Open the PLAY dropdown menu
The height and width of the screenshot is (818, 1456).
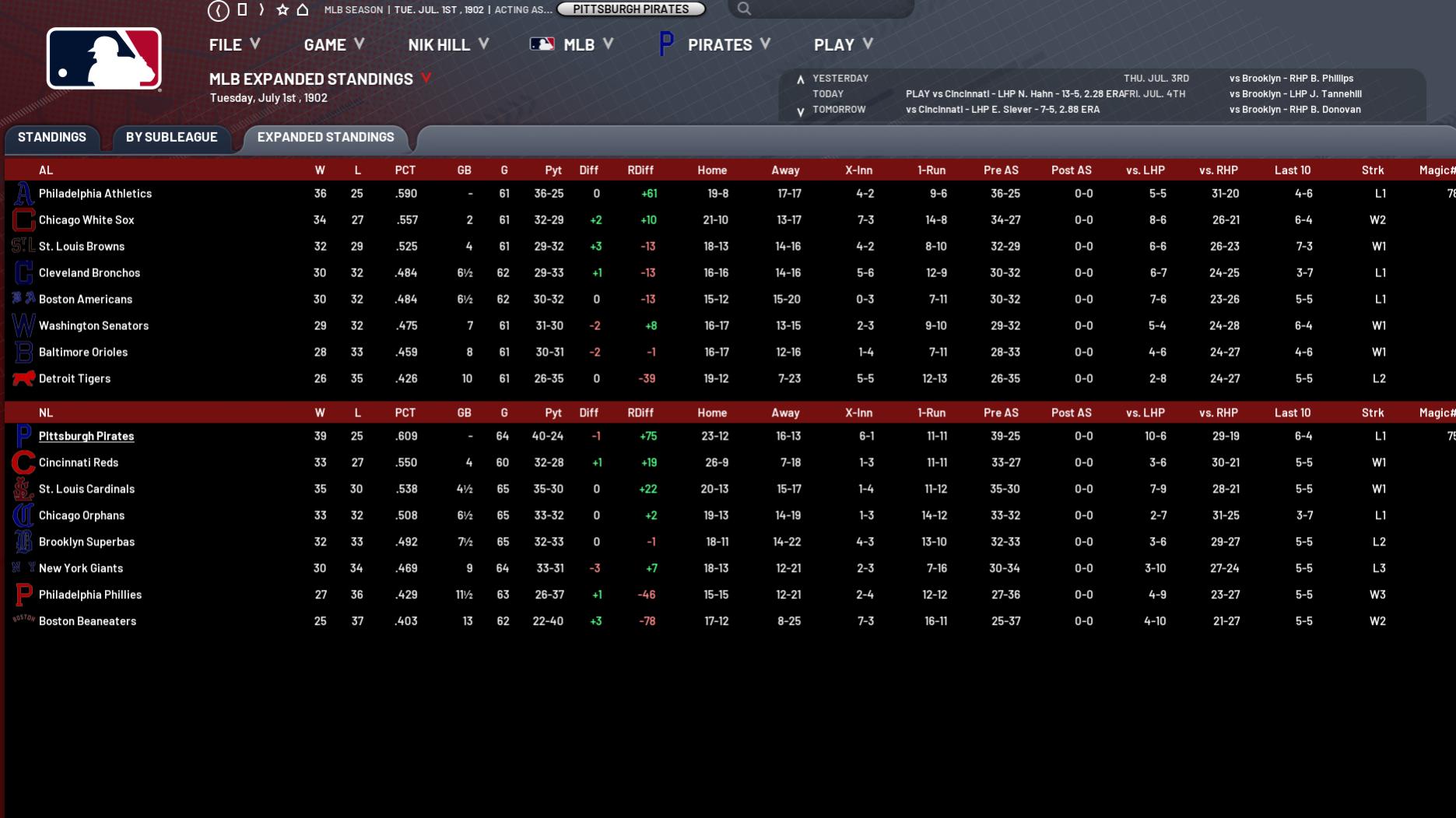tap(843, 45)
